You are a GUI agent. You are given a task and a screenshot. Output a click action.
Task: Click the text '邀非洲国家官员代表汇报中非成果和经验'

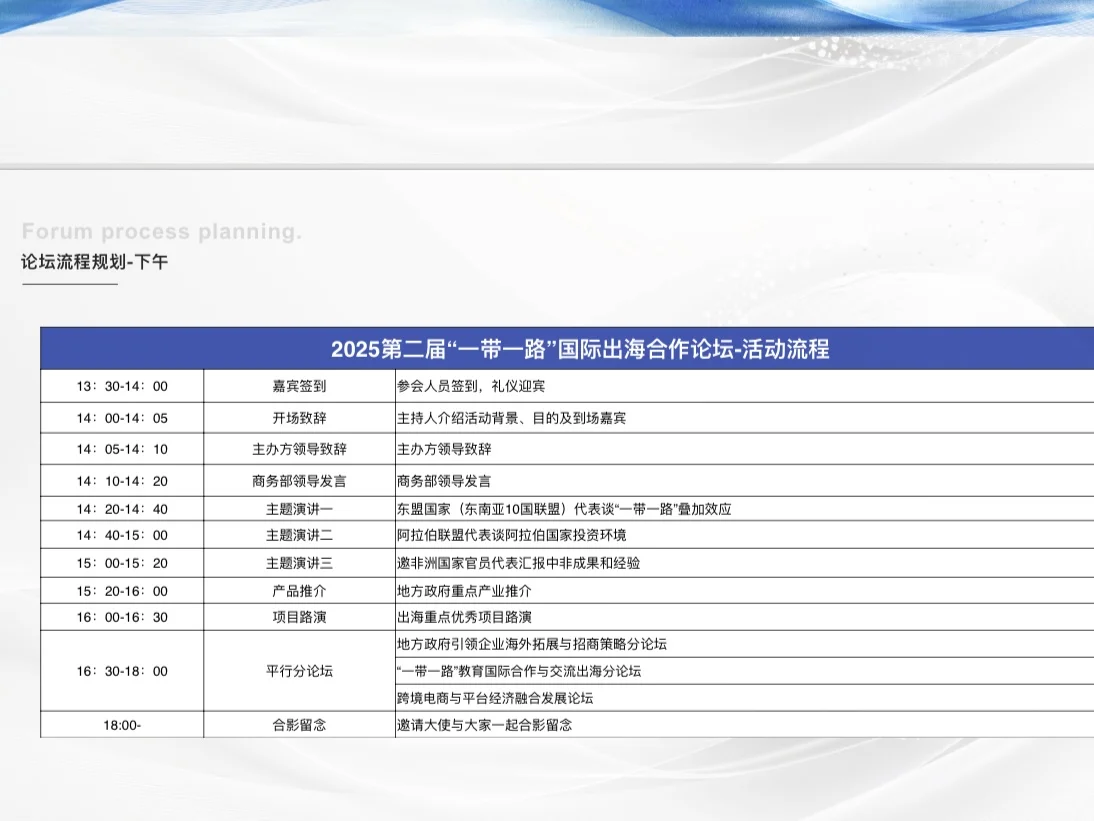[x=518, y=564]
